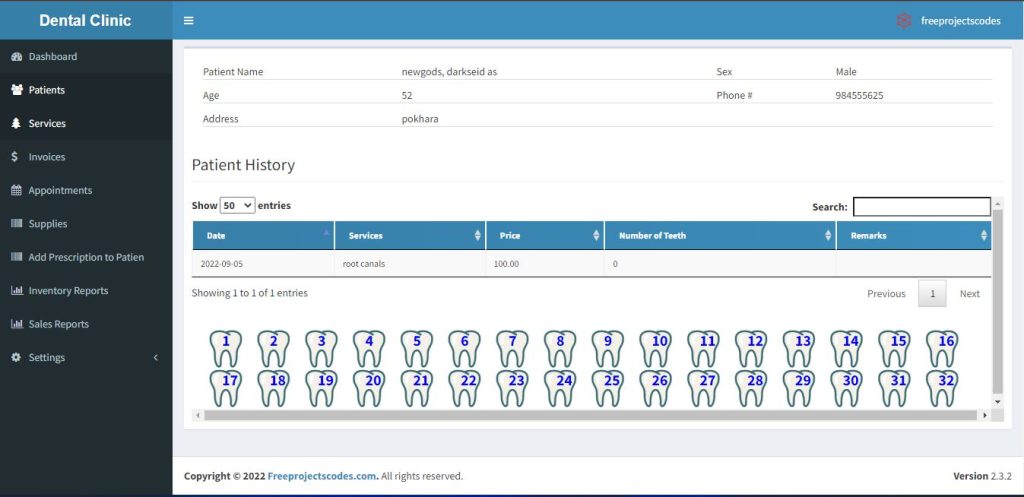Expand the Settings sidebar menu
This screenshot has width=1024, height=497.
click(85, 357)
